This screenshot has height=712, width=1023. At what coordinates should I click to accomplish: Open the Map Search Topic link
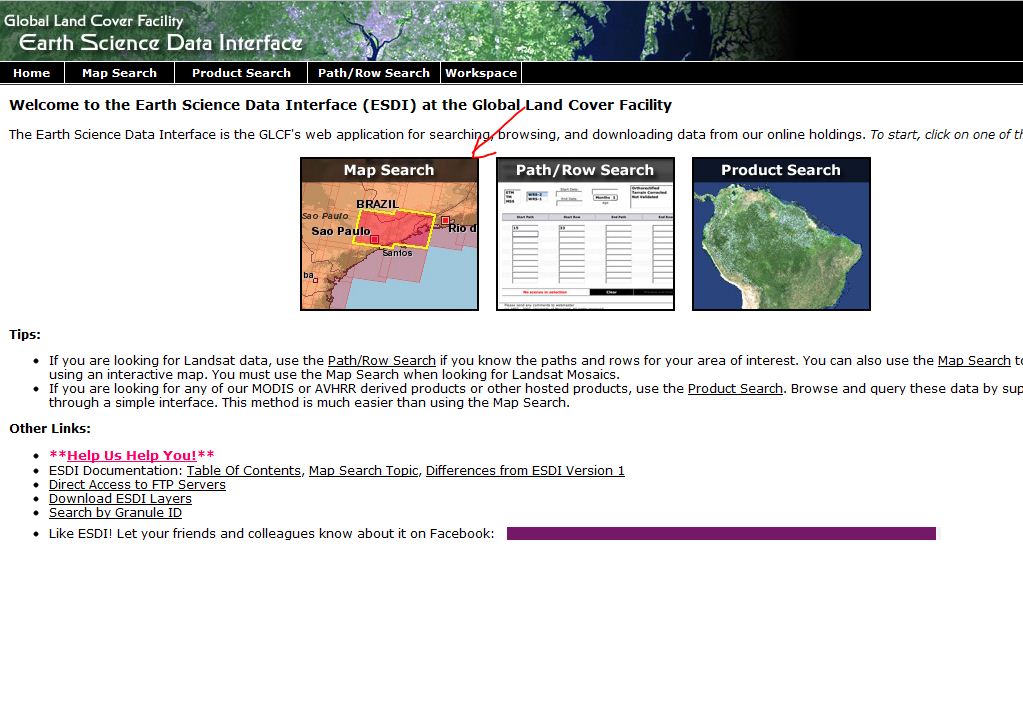click(x=363, y=471)
